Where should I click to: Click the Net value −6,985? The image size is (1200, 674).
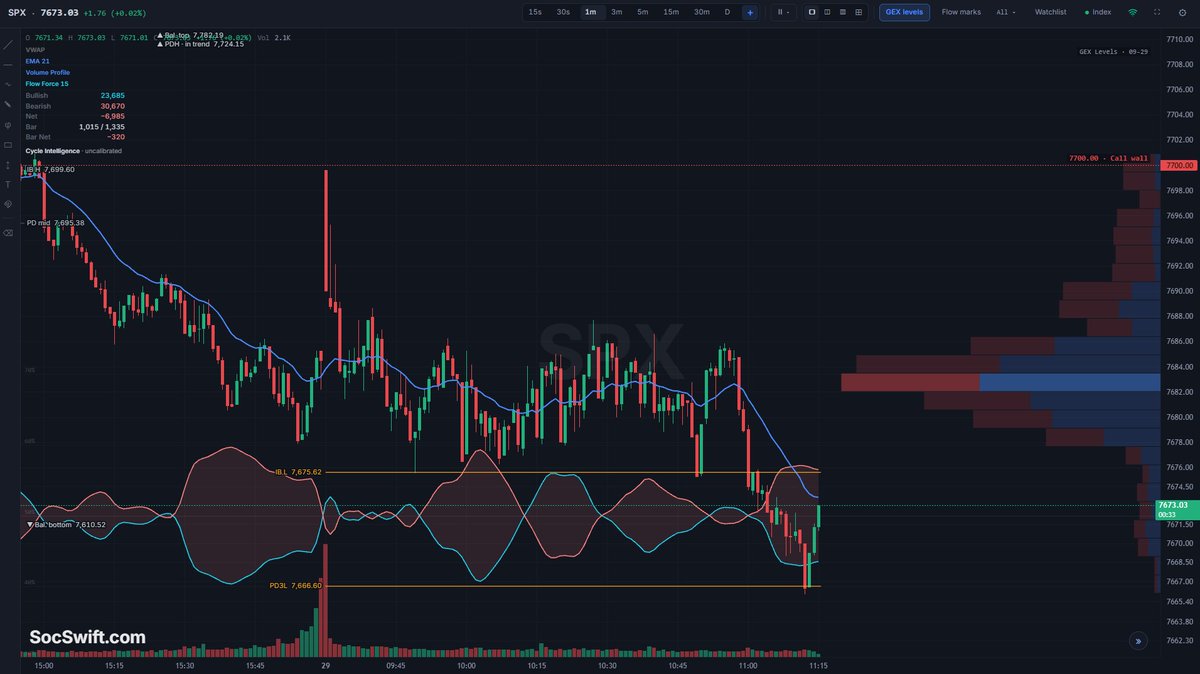[x=113, y=116]
